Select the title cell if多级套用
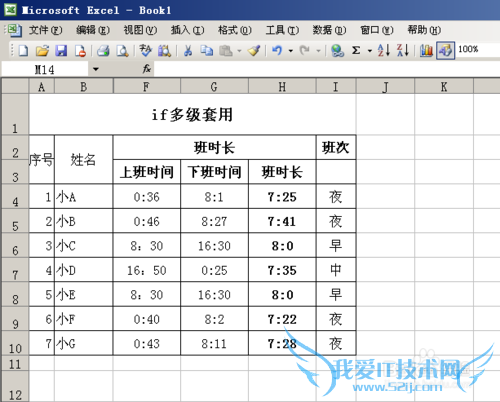The width and height of the screenshot is (500, 402). [x=192, y=114]
